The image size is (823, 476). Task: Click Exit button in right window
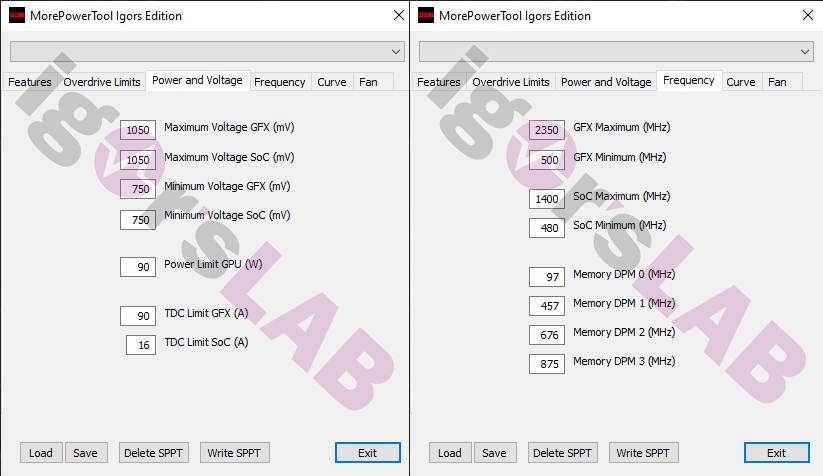(776, 453)
